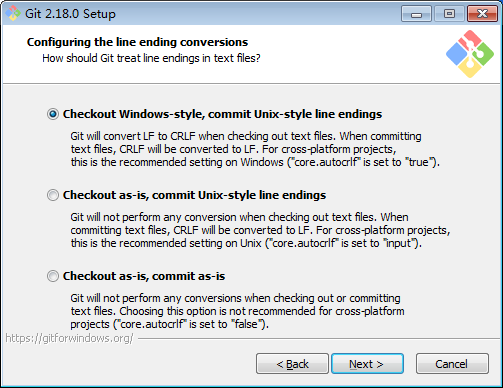
Task: Maximize the Git Setup window
Action: pyautogui.click(x=449, y=14)
